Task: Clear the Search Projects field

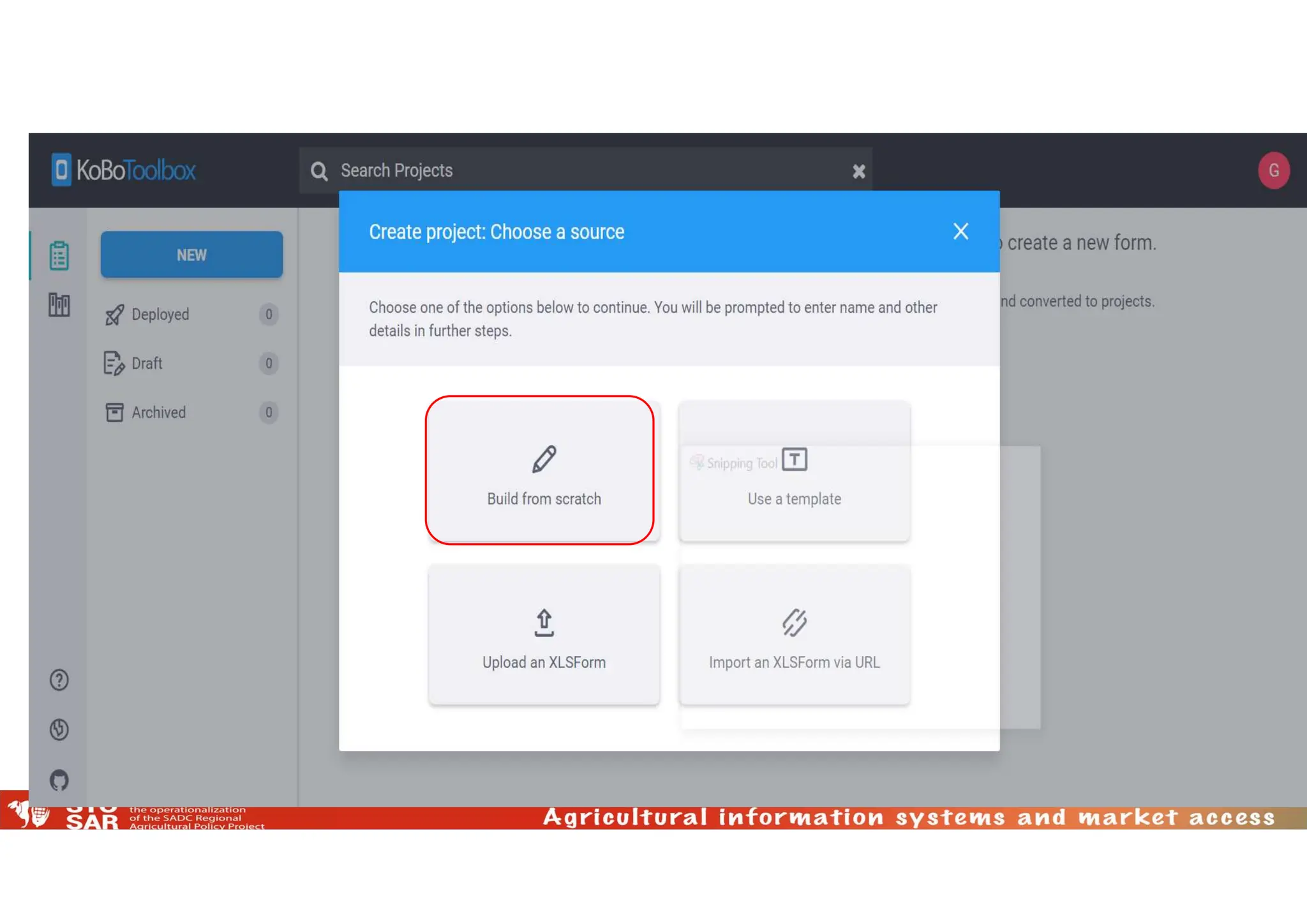Action: tap(858, 171)
